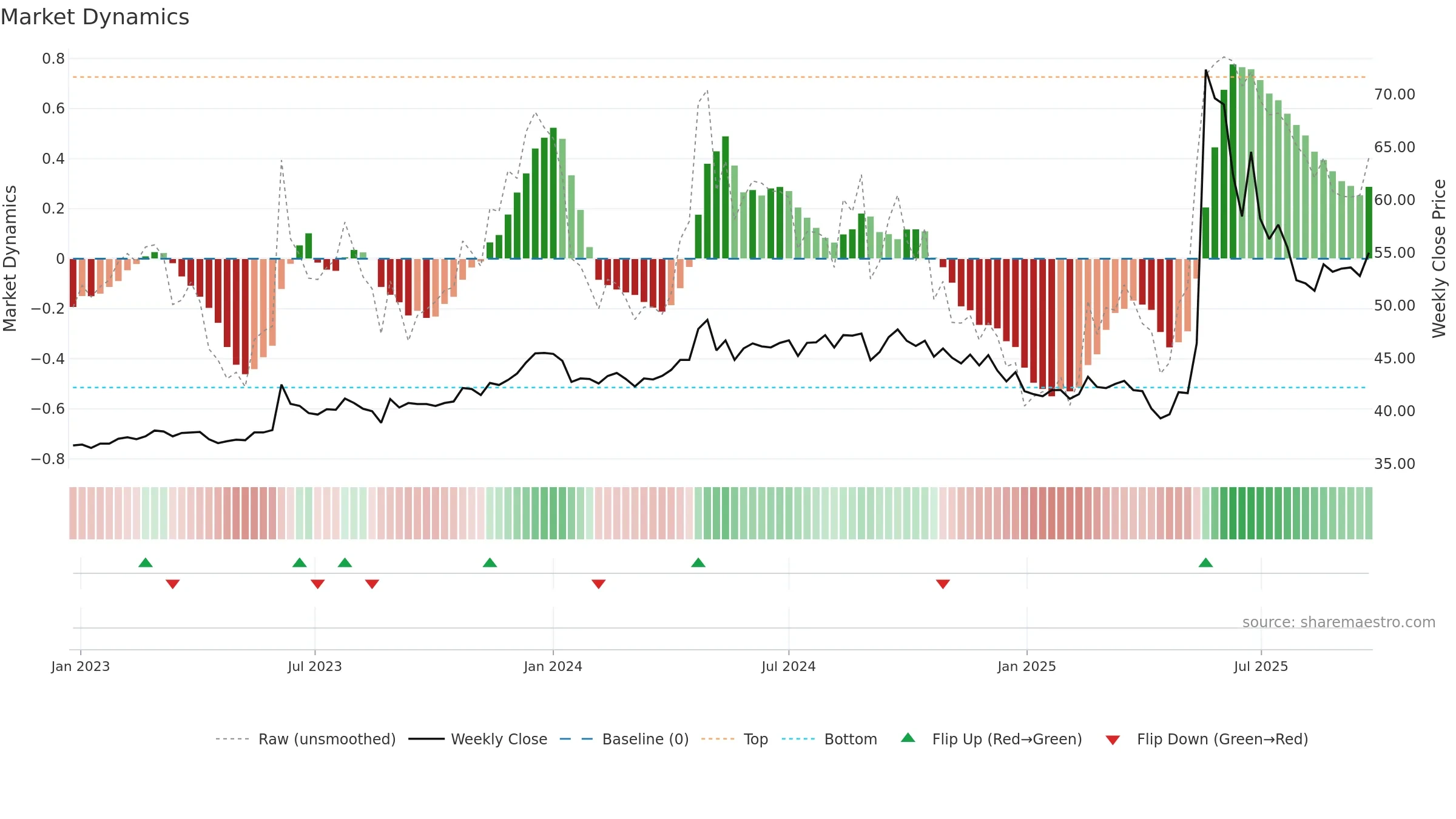Click the last green flip-up triangle in 2025

click(1205, 563)
